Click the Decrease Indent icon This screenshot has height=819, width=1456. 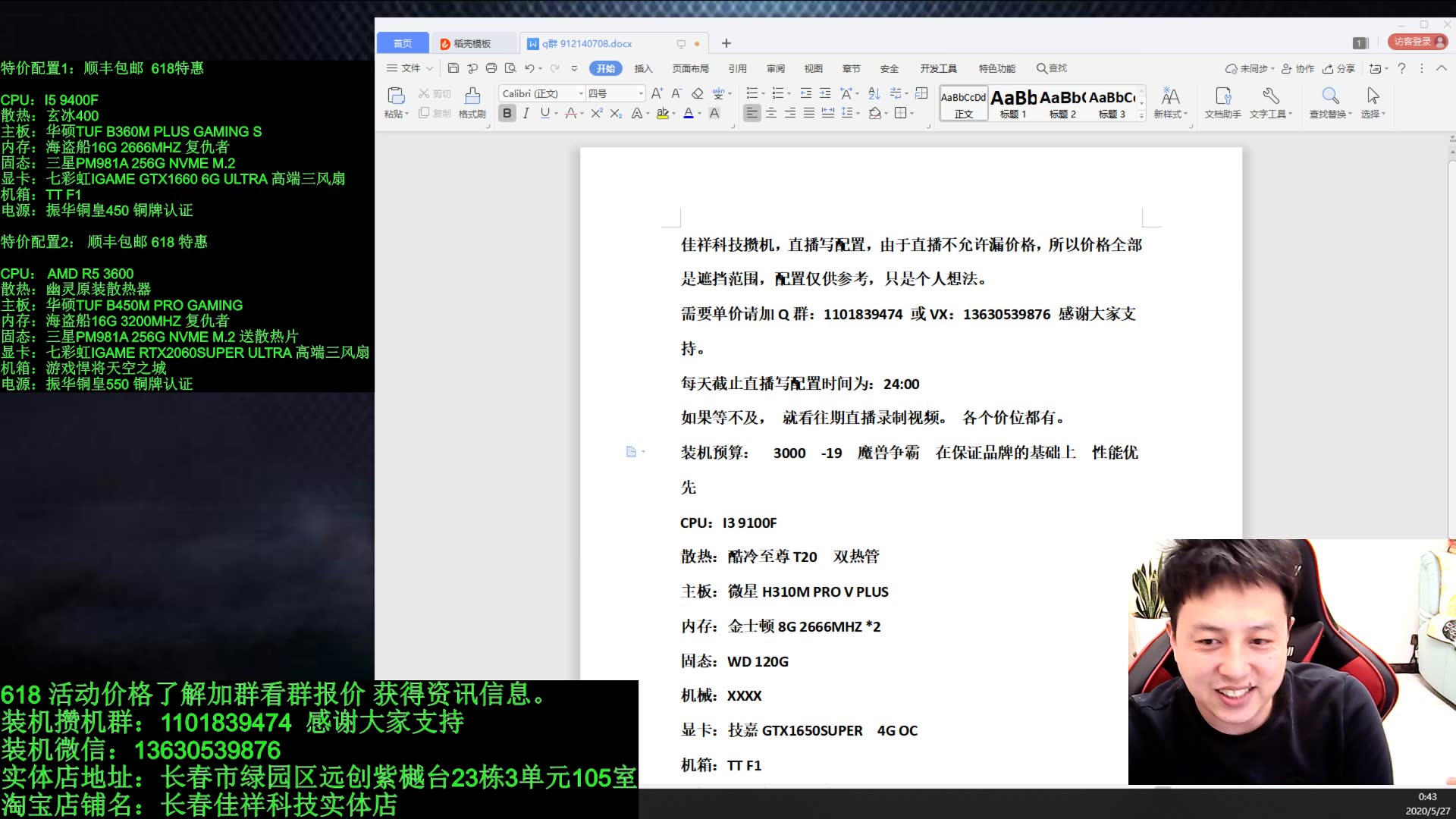(x=806, y=93)
